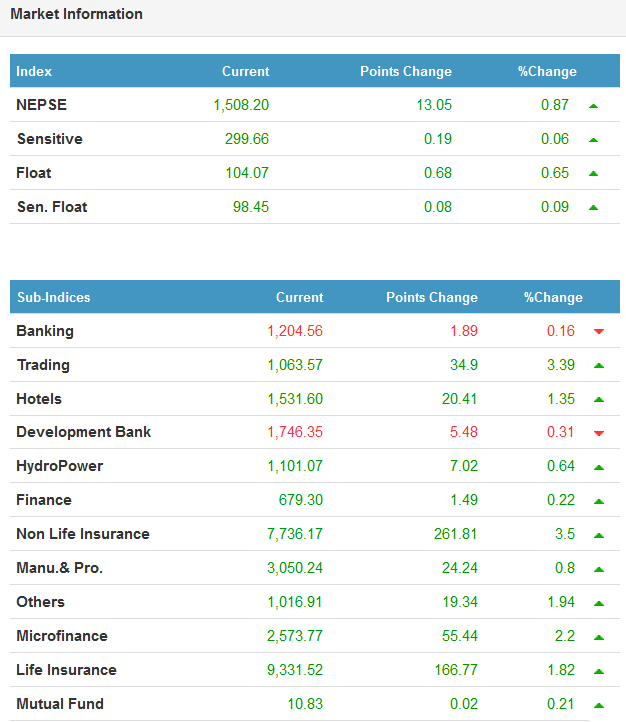Click Current header in Sub-Indices table
The height and width of the screenshot is (722, 626).
[300, 297]
